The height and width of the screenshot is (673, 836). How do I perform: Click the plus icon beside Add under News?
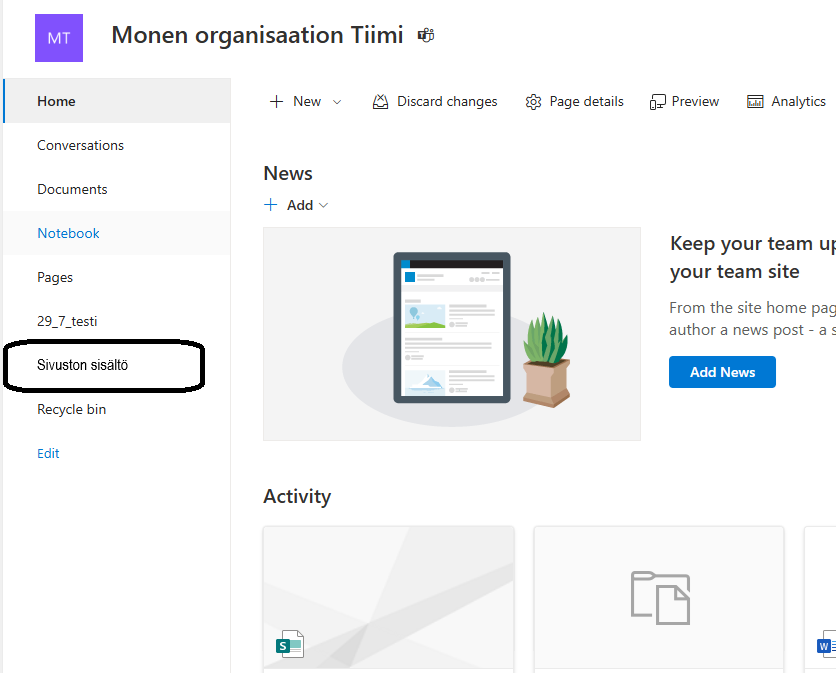click(x=271, y=205)
